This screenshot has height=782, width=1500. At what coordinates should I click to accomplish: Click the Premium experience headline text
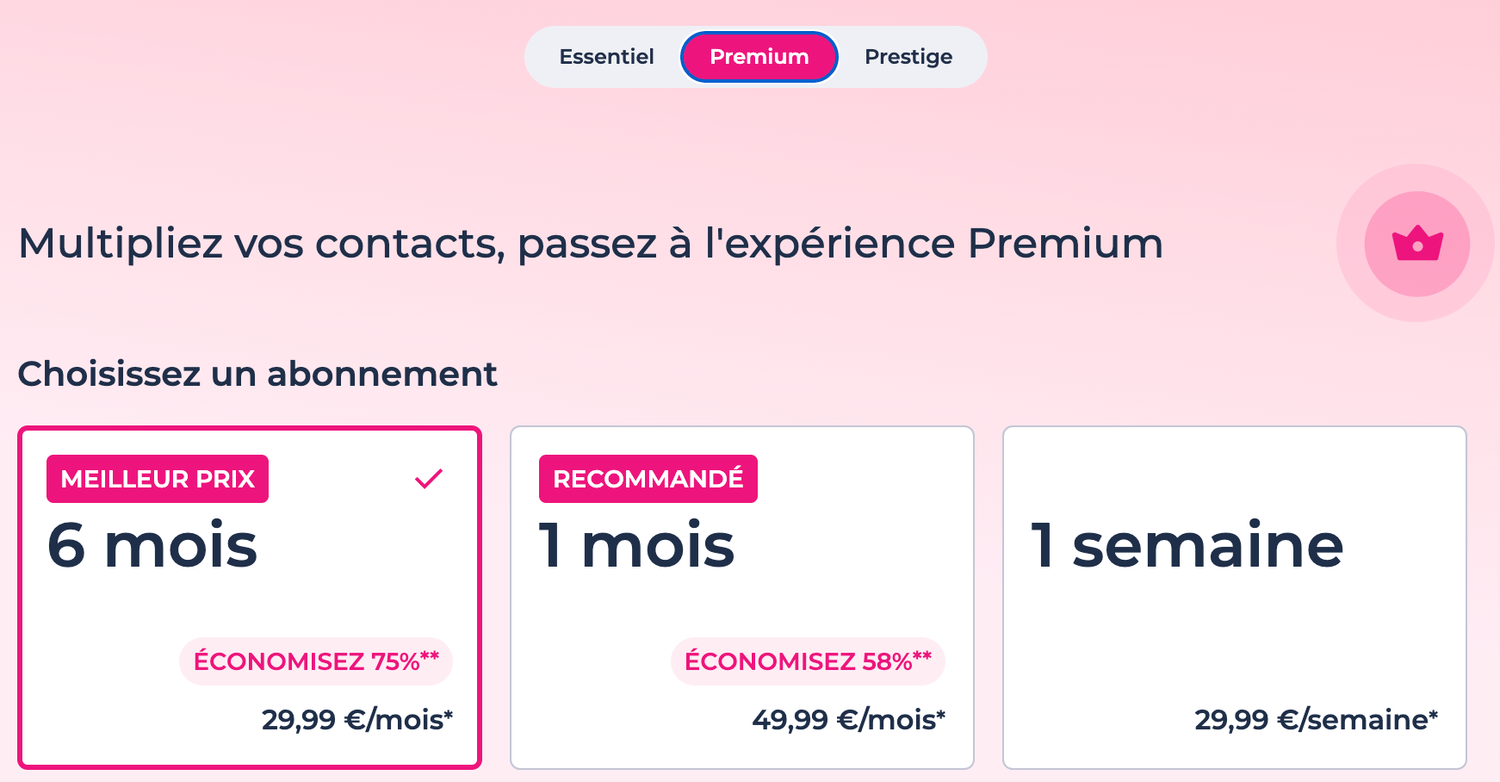click(590, 242)
